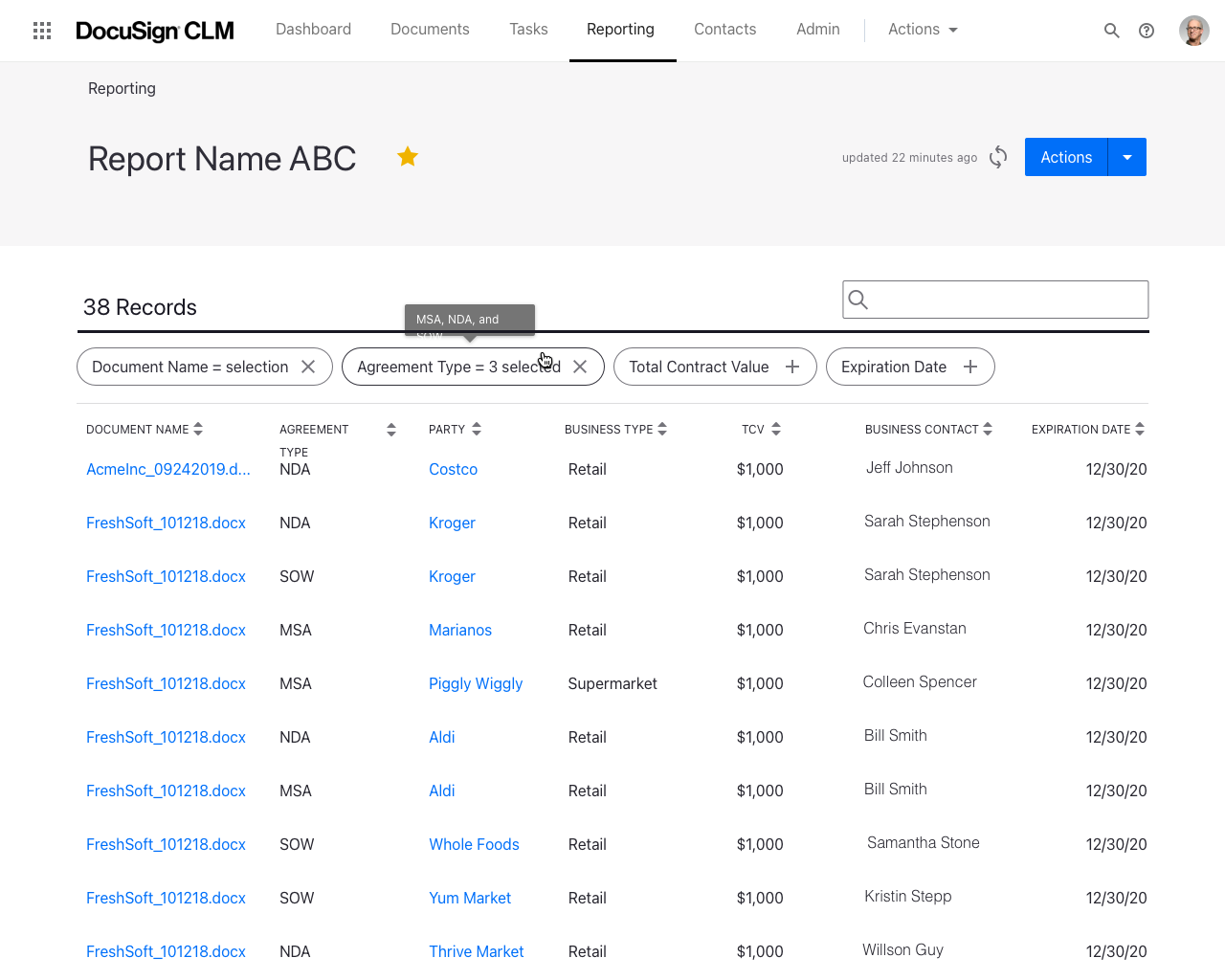Expand the blue Actions button dropdown arrow
The height and width of the screenshot is (980, 1225).
[1127, 157]
